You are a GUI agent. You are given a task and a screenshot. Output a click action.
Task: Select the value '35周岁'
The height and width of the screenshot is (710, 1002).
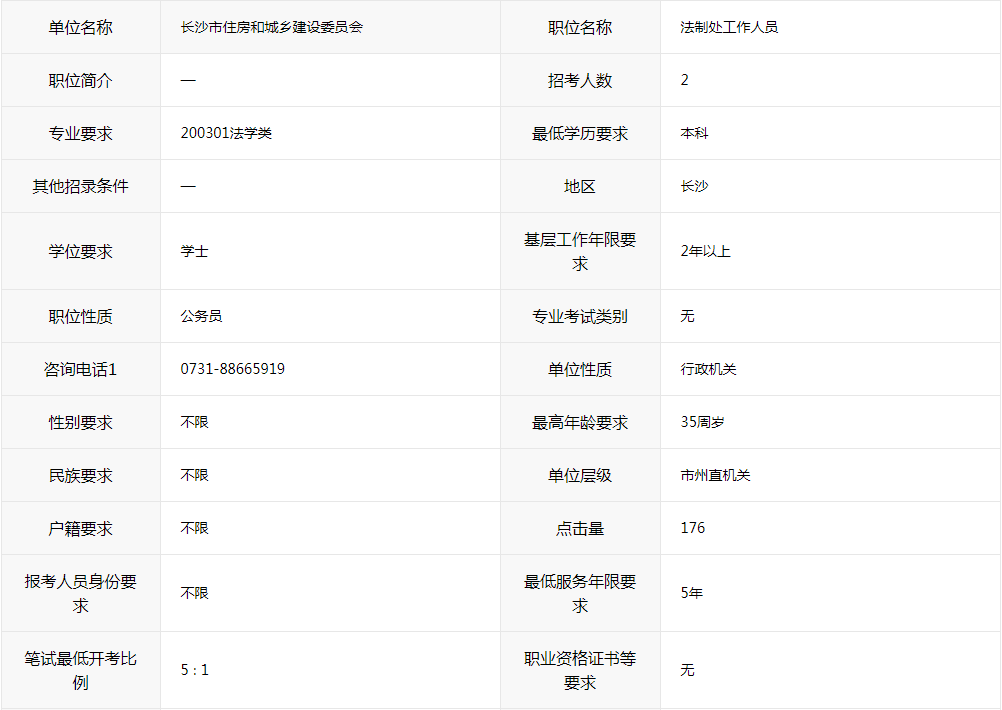[x=702, y=422]
